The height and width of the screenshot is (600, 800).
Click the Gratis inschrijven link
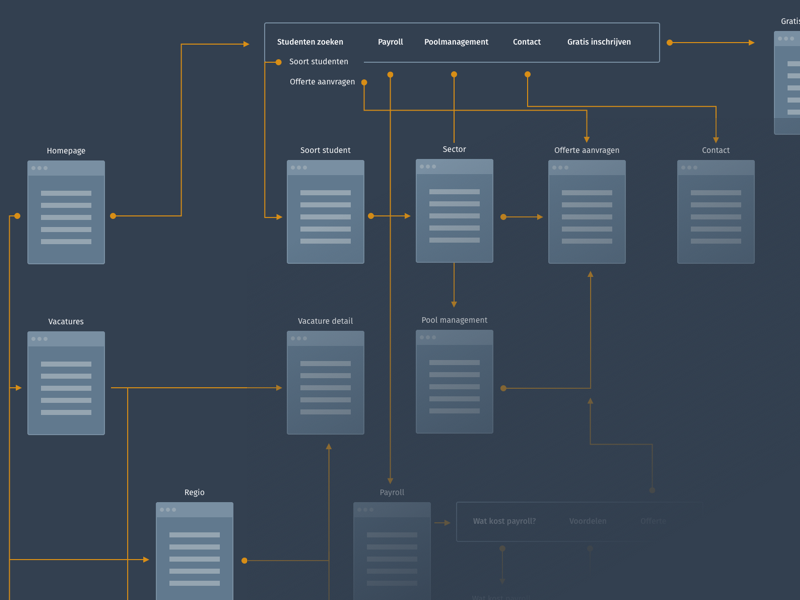tap(598, 42)
